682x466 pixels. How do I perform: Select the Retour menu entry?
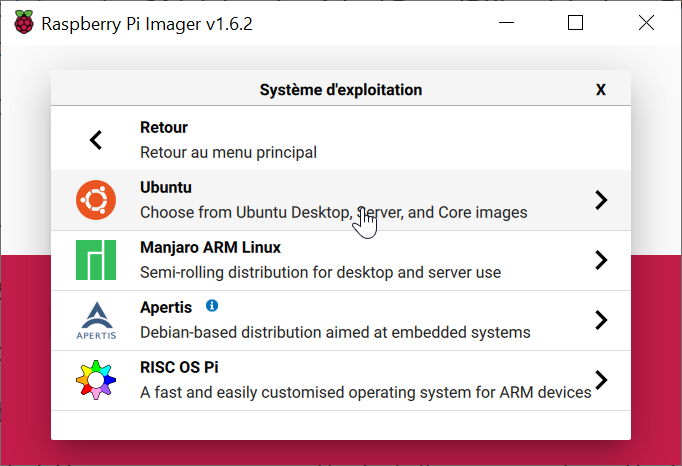click(341, 140)
